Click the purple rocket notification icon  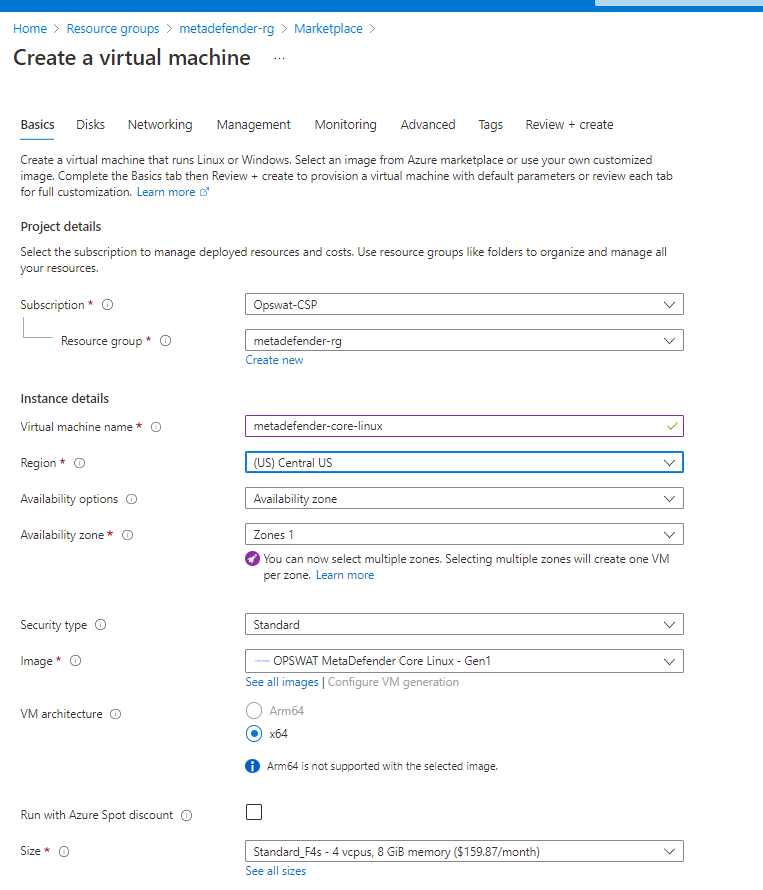253,559
